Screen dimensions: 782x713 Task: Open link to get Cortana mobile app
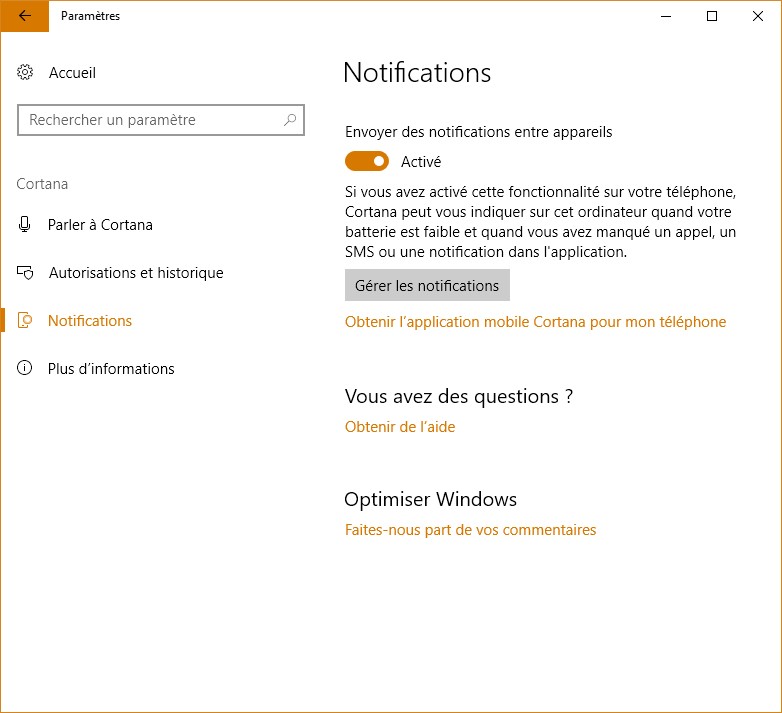[x=535, y=322]
